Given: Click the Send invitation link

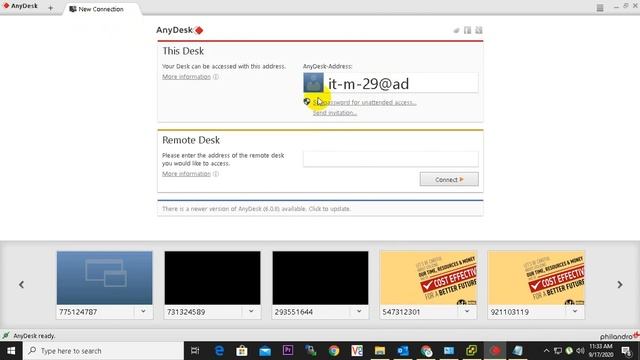Looking at the screenshot, I should coord(335,113).
